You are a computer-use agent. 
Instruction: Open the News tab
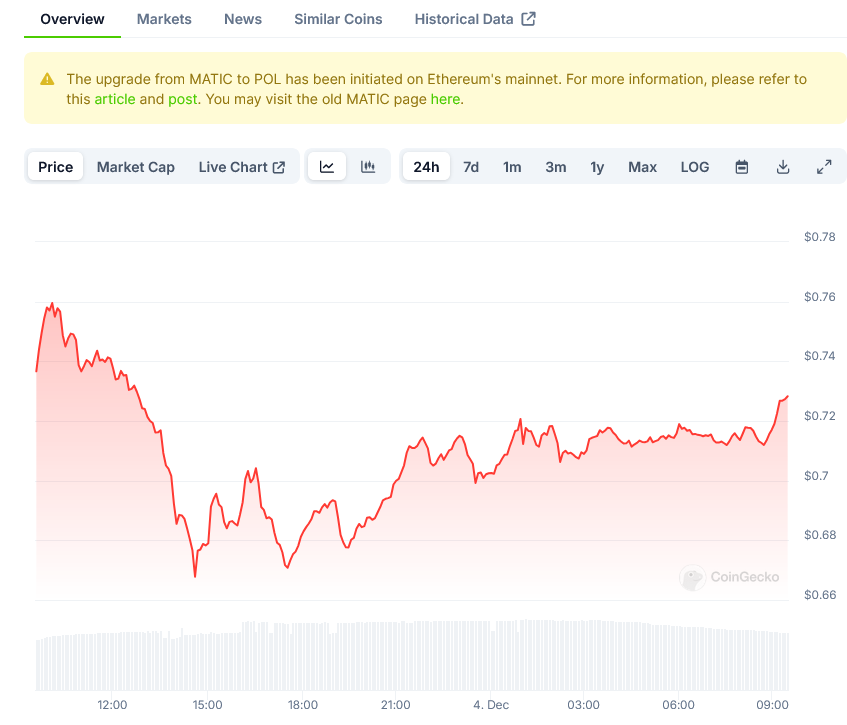coord(243,19)
